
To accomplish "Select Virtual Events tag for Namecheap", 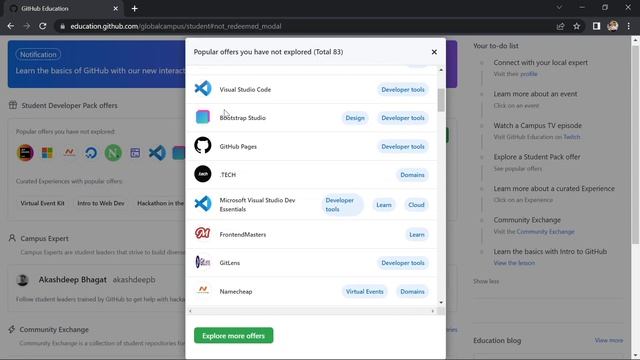I will tap(364, 291).
